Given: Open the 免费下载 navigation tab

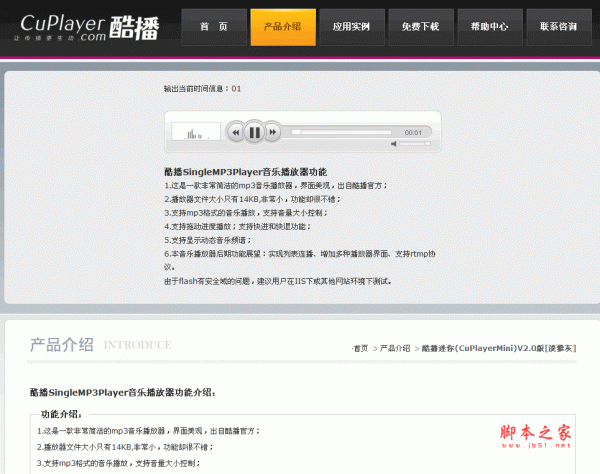Looking at the screenshot, I should click(x=421, y=27).
